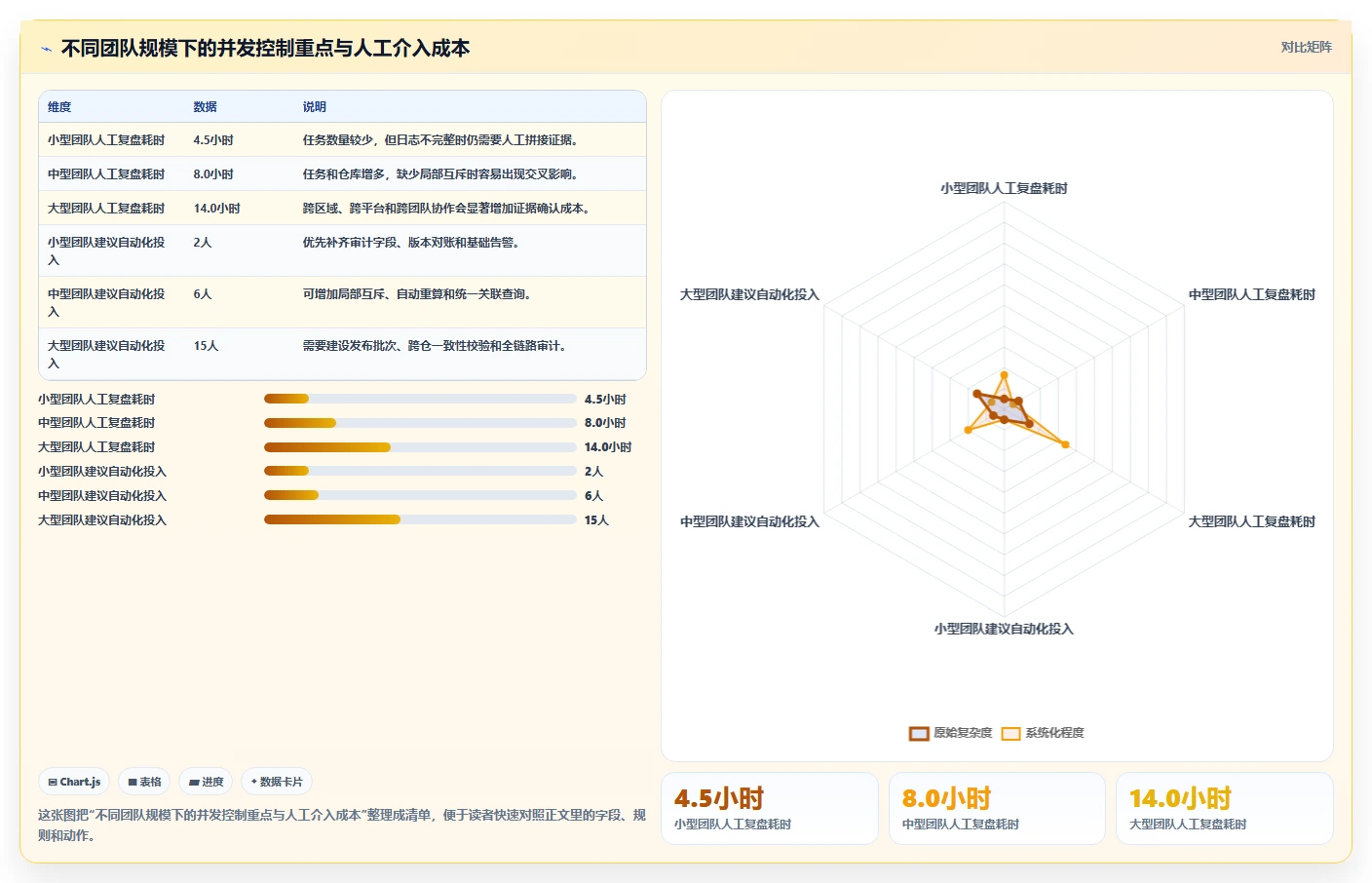Select the 大型团队人工复盘耗时 table row label

click(106, 209)
